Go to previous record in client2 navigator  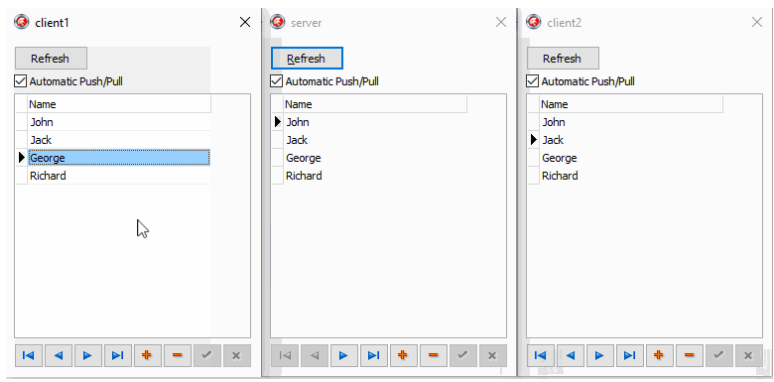570,355
